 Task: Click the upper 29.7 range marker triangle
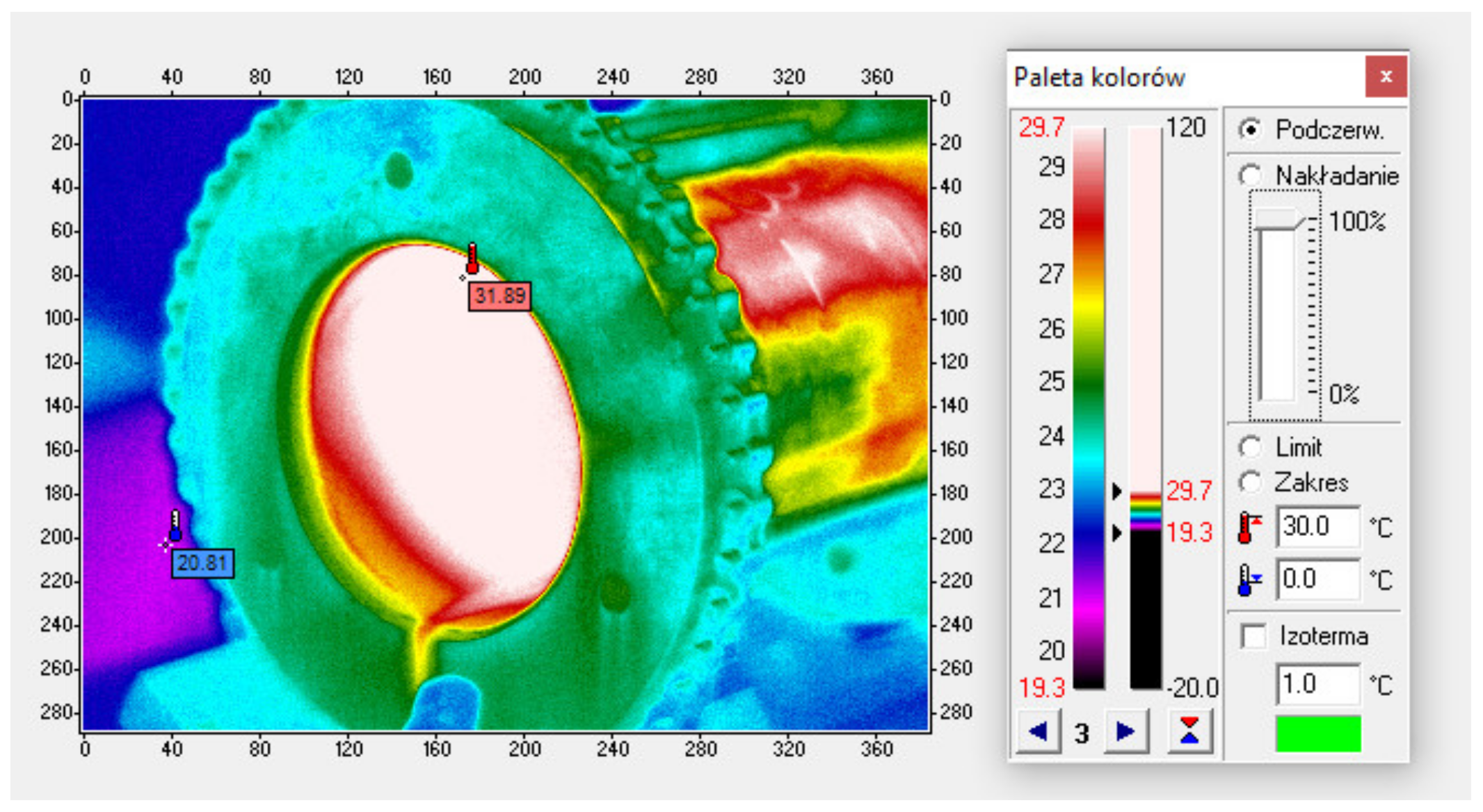(1116, 491)
